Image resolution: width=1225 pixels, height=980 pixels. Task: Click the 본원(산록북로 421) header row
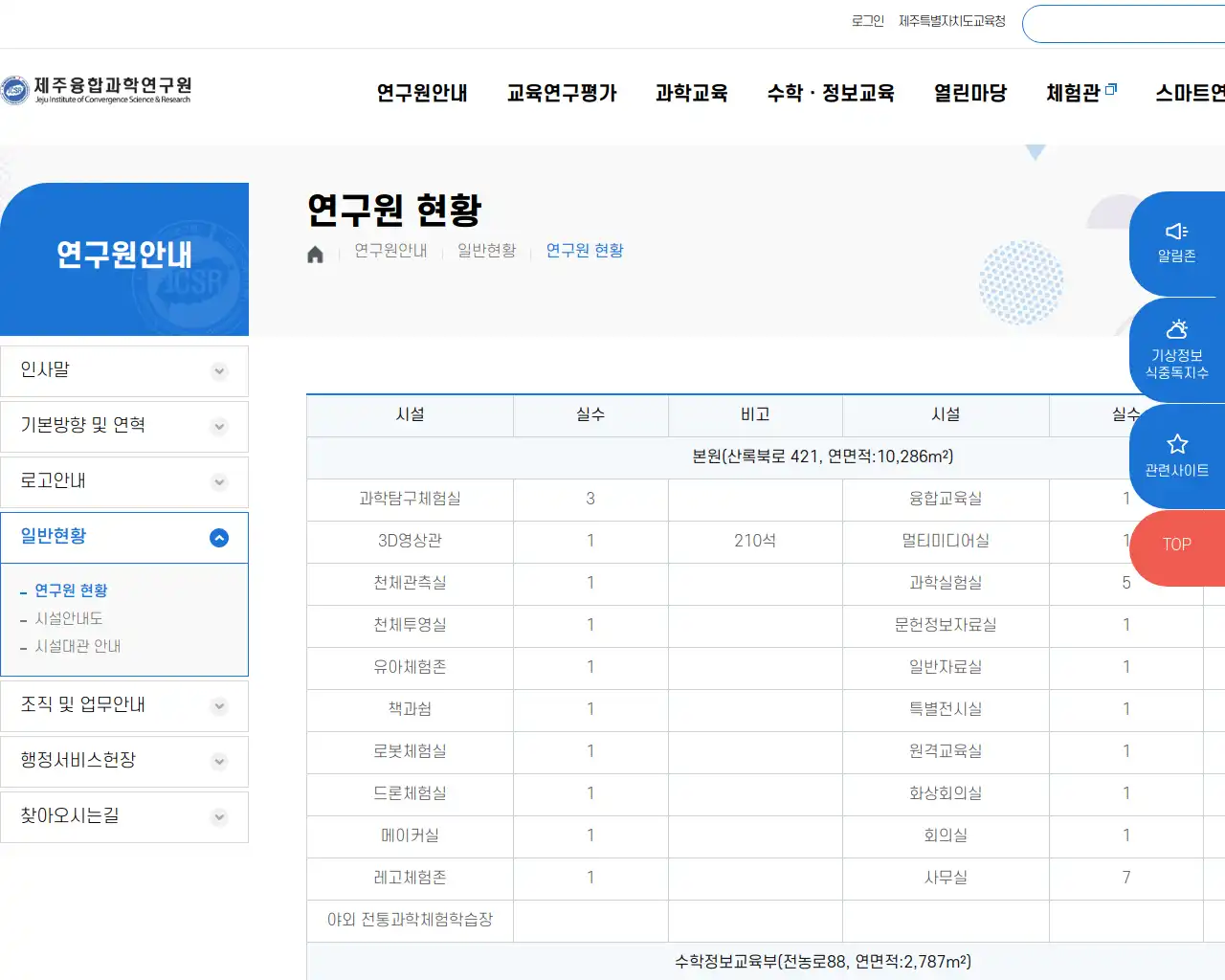tap(766, 457)
